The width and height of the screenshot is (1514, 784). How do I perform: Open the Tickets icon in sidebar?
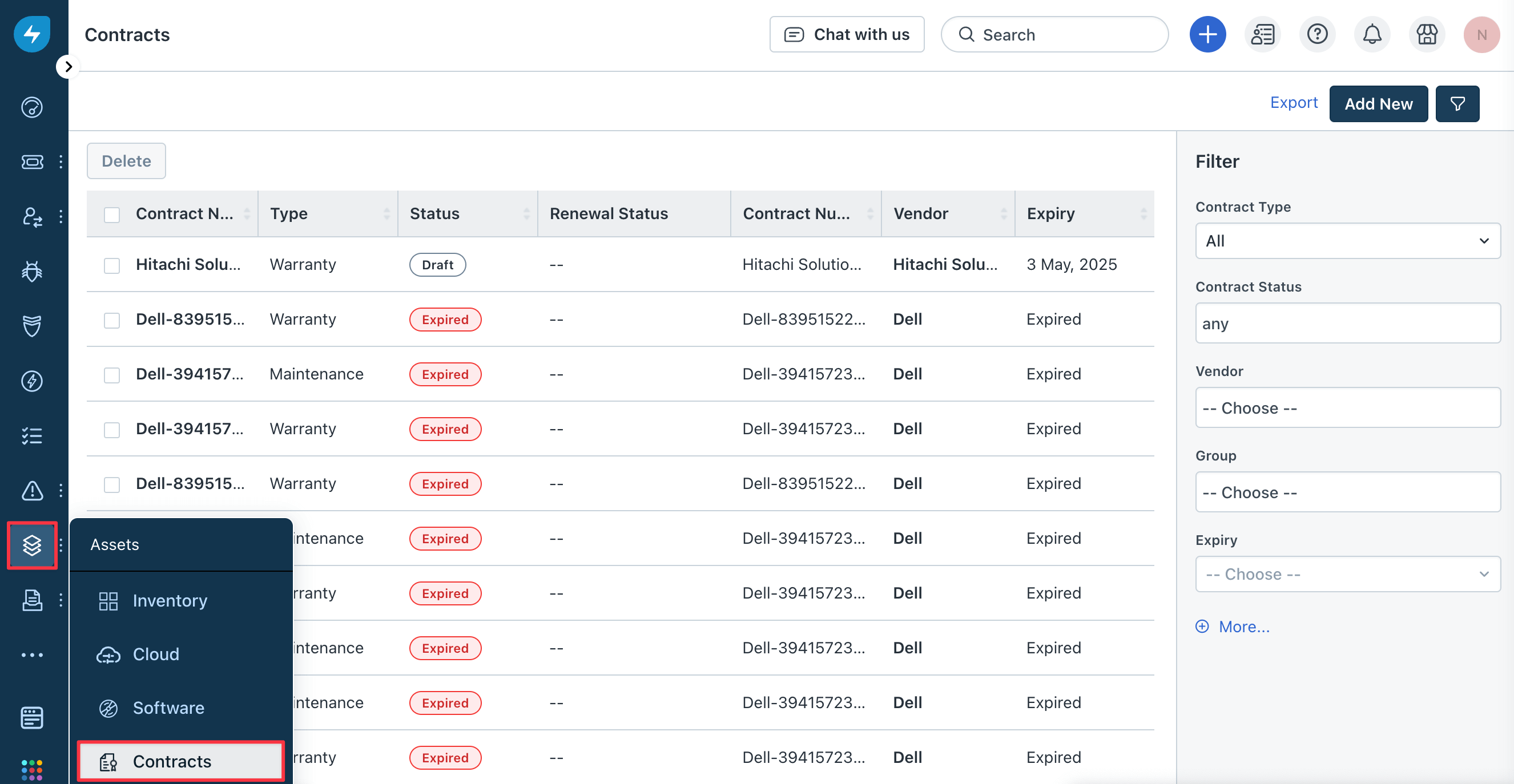tap(32, 162)
